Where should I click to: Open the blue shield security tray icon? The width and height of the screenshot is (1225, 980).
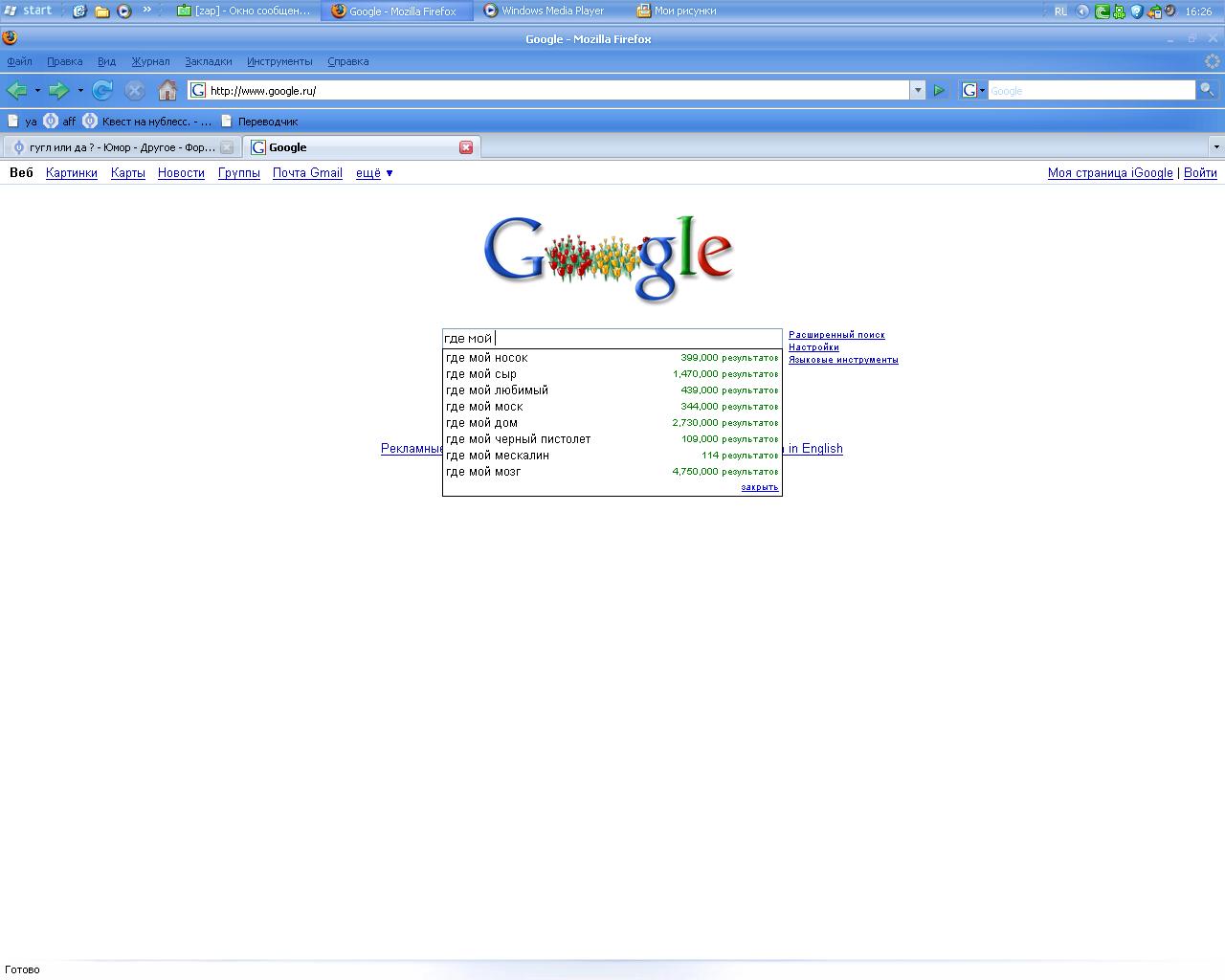(1137, 11)
